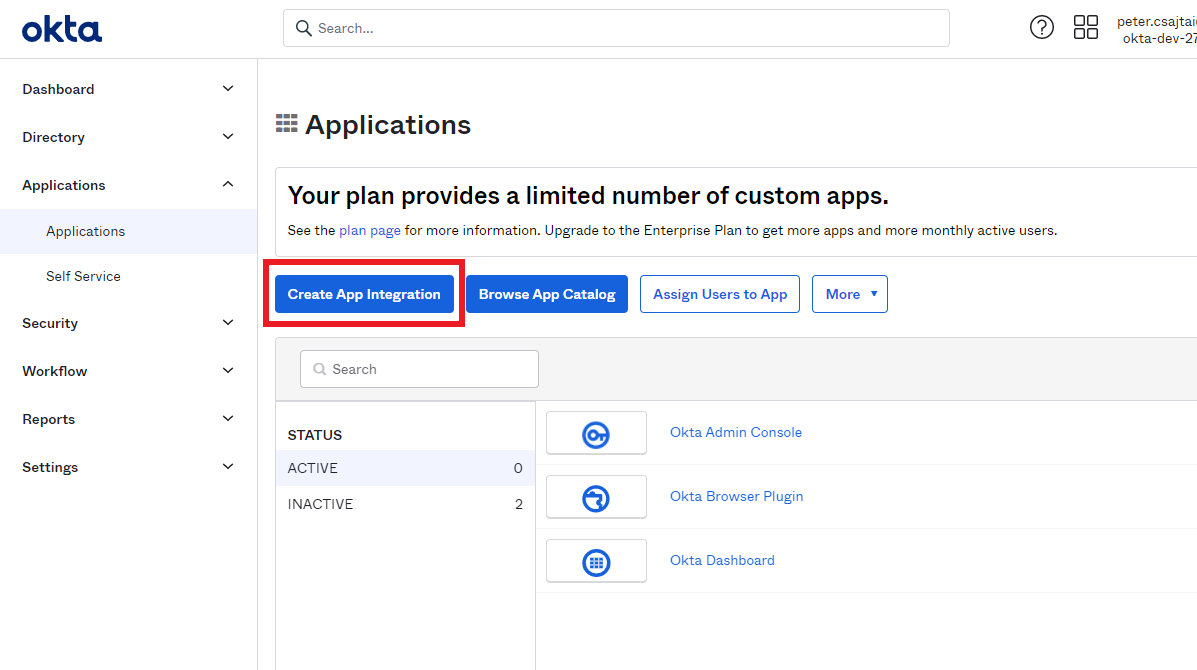Click the magnifier icon in applications search box
The height and width of the screenshot is (670, 1197).
[x=318, y=369]
